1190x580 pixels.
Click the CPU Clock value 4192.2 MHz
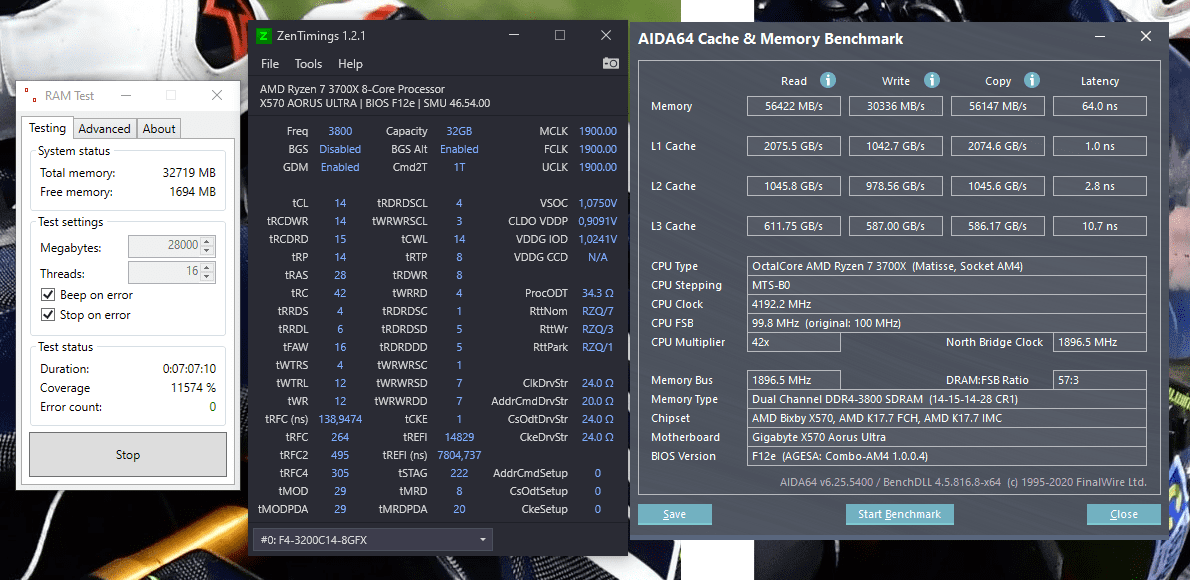pyautogui.click(x=946, y=304)
